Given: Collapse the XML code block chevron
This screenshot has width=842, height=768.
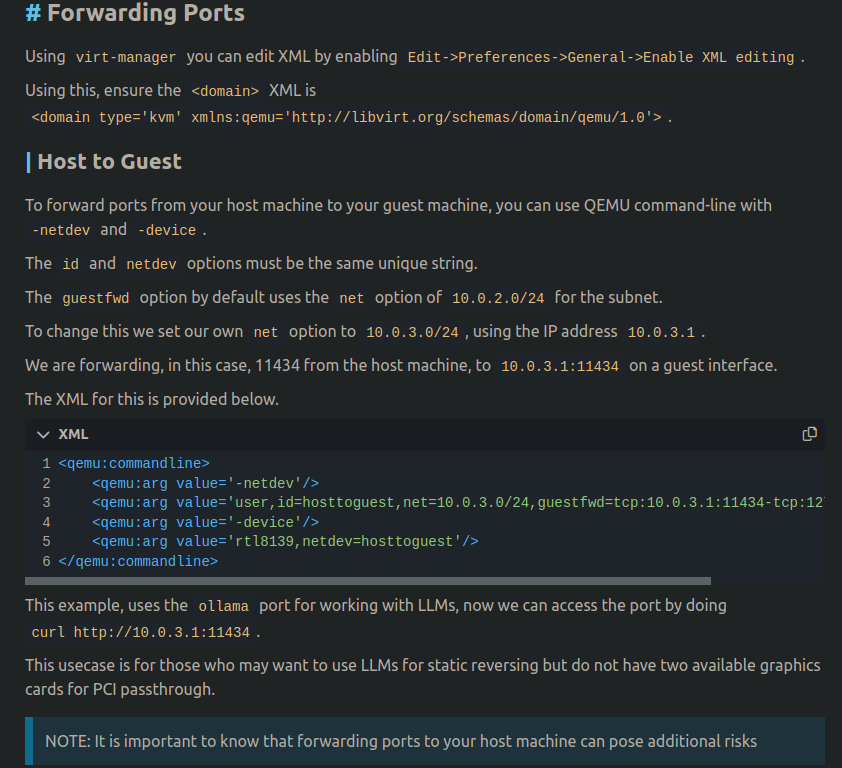Looking at the screenshot, I should 43,434.
